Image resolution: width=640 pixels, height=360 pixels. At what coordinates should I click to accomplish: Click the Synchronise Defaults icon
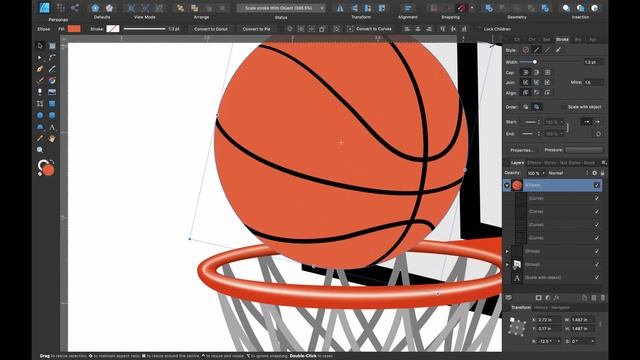pos(95,8)
